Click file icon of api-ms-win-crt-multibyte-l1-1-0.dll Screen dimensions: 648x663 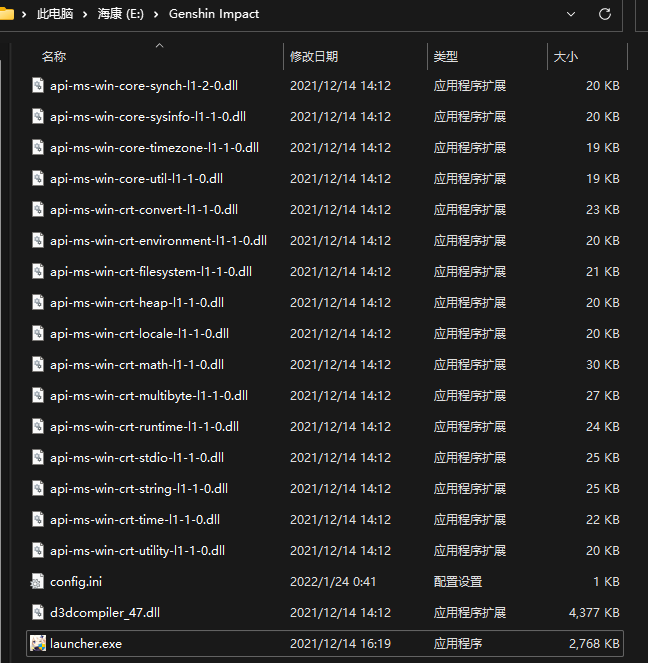click(38, 395)
